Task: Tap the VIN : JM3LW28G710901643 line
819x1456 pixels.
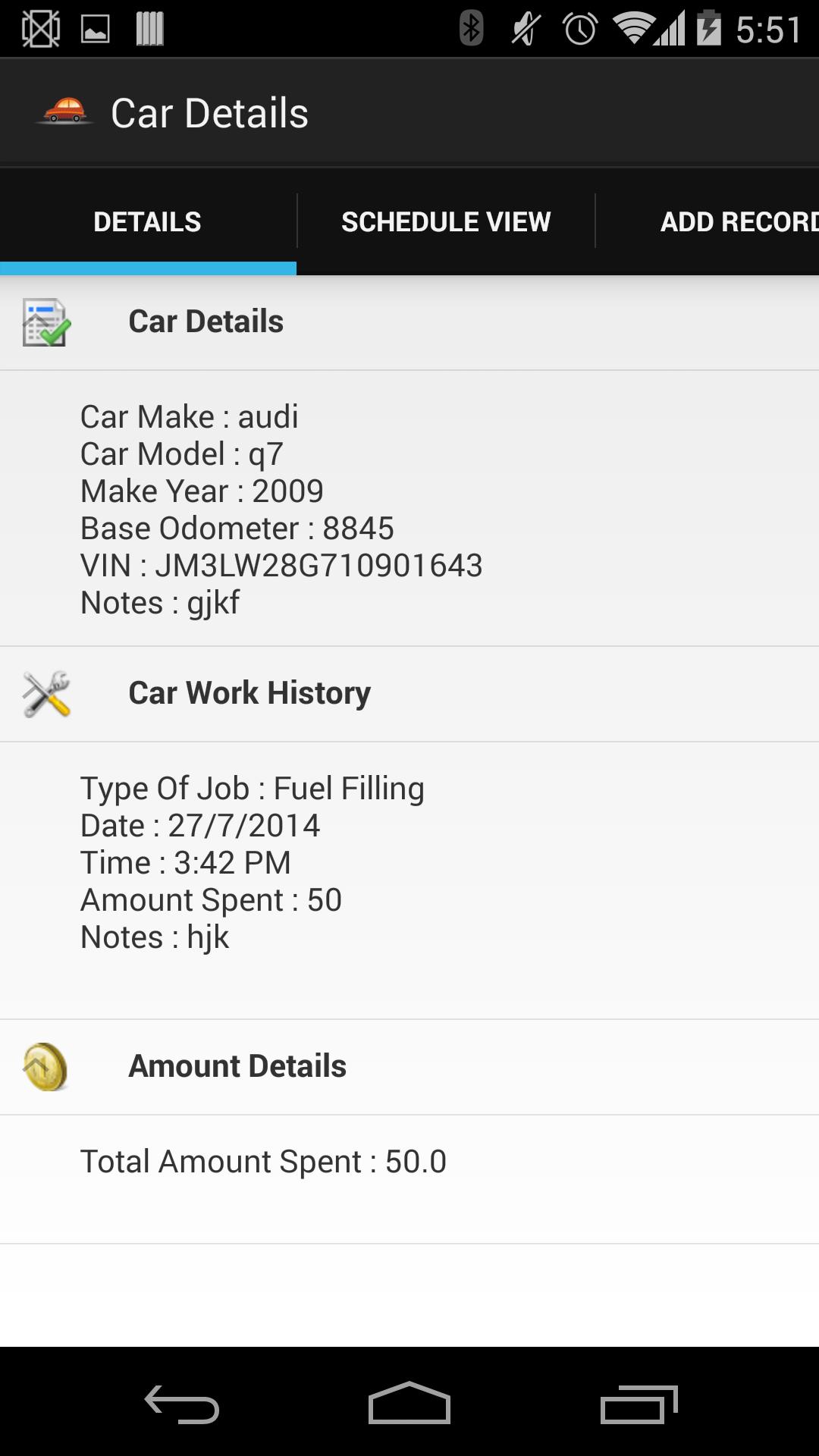Action: 281,565
